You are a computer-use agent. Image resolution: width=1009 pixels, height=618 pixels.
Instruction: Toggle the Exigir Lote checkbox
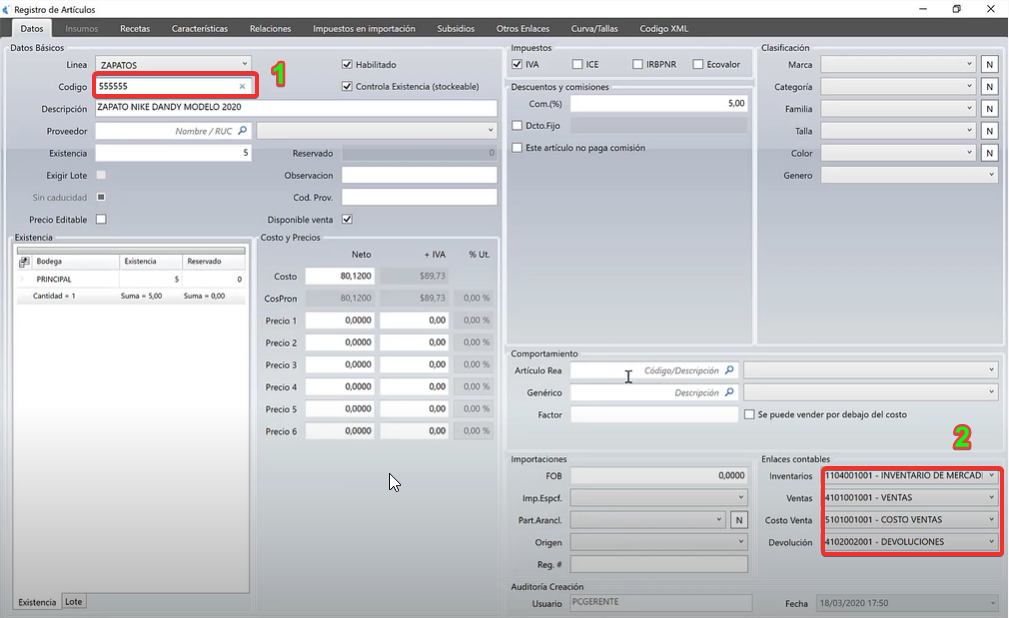[x=101, y=175]
